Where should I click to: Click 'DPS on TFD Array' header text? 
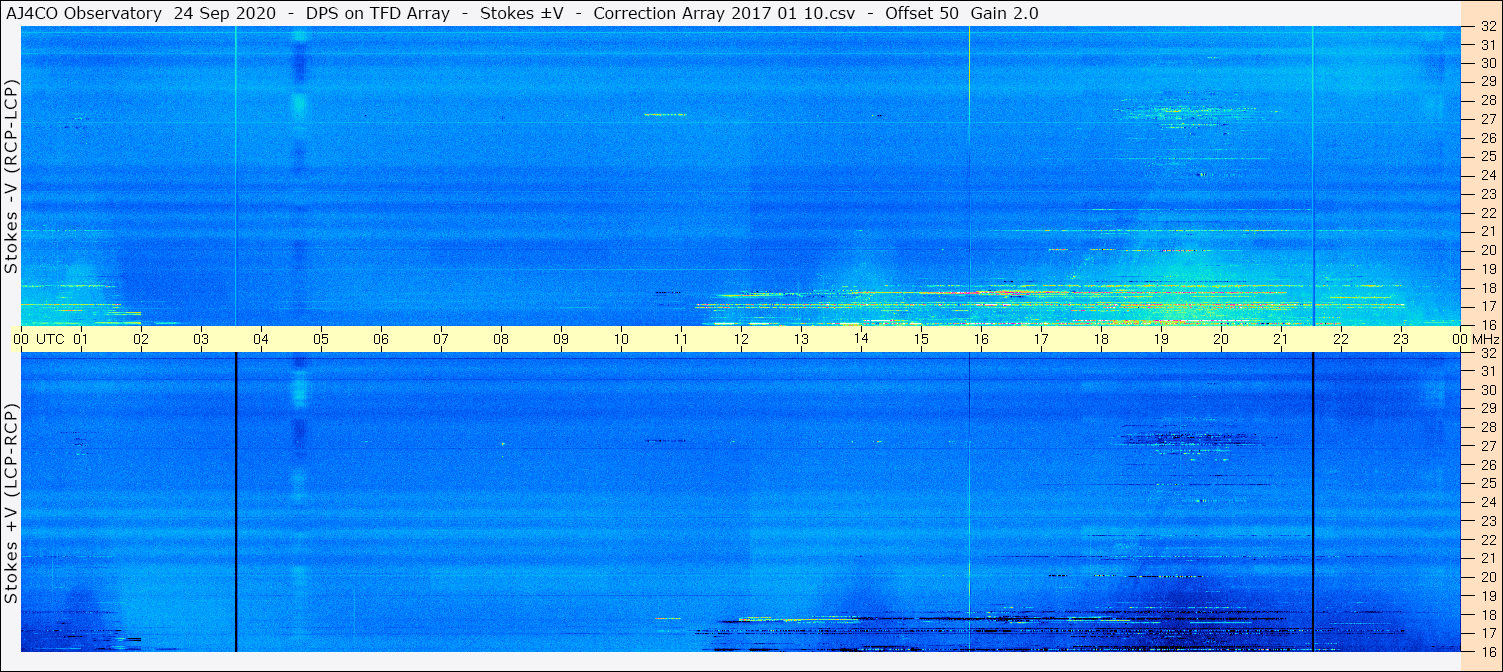click(x=377, y=13)
